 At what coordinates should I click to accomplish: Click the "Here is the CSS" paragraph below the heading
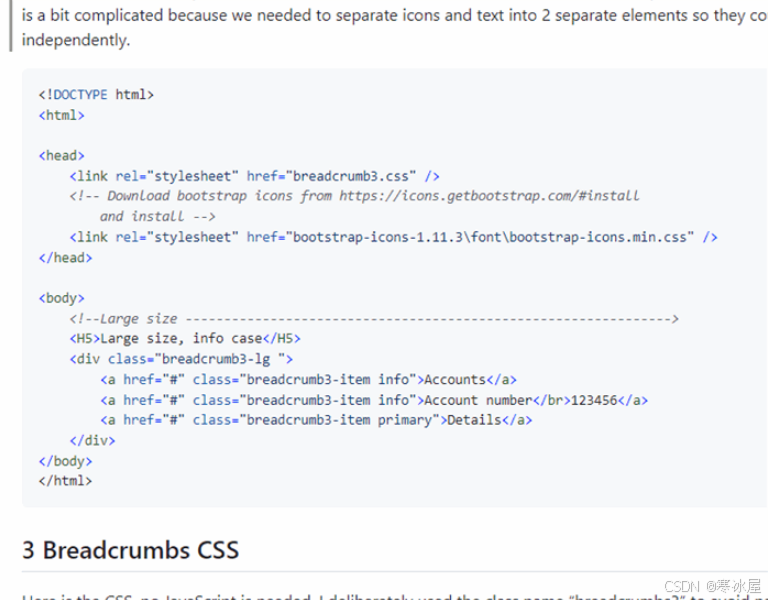click(x=395, y=597)
